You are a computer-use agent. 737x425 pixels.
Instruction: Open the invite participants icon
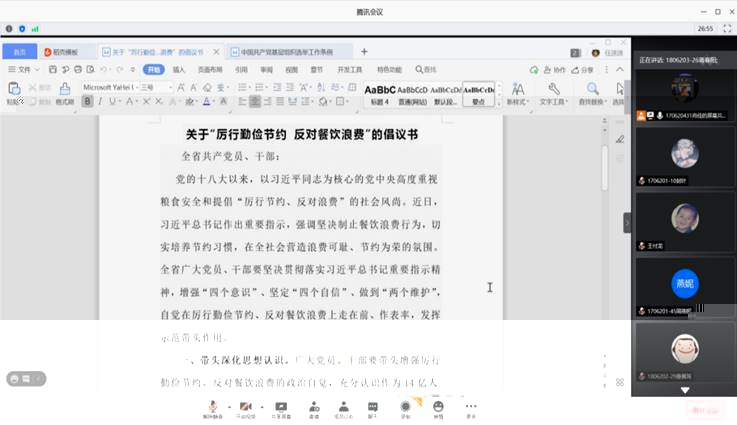pyautogui.click(x=314, y=406)
